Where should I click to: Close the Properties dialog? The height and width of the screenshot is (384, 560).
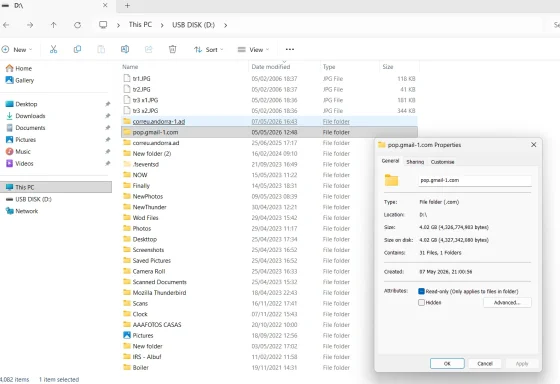tap(534, 145)
